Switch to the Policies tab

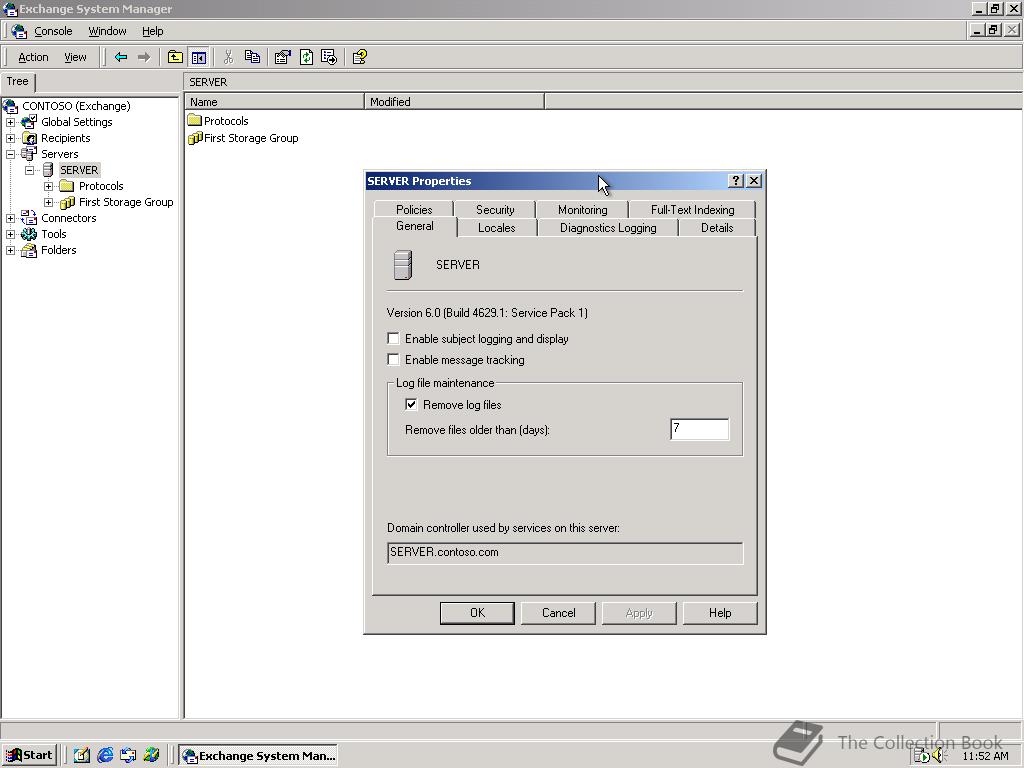tap(414, 210)
